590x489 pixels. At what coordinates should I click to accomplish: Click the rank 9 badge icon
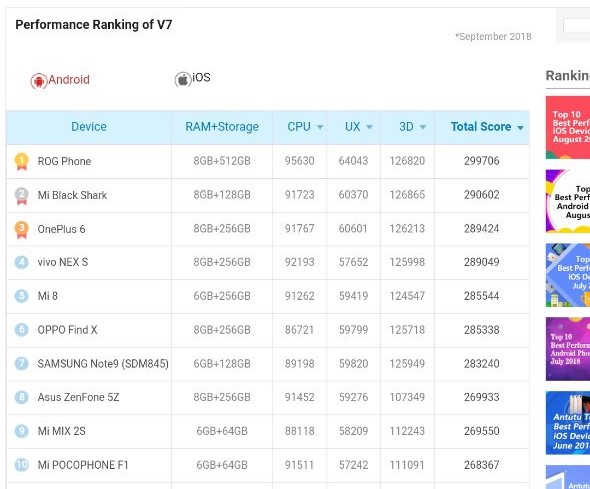point(21,431)
